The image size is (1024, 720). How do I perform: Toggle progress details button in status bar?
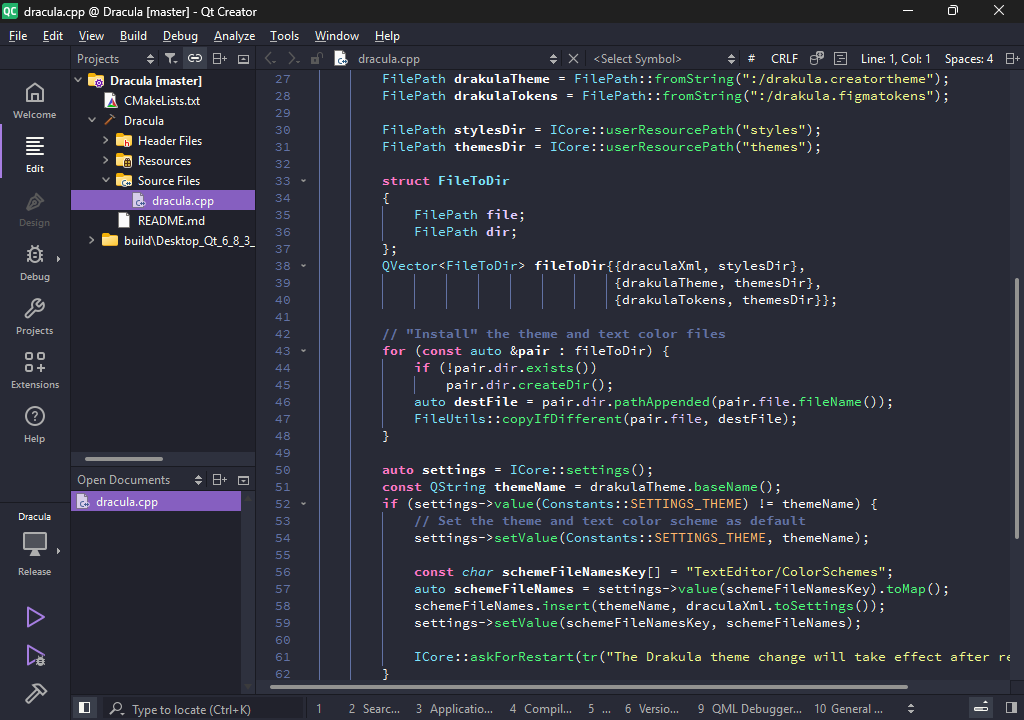981,708
